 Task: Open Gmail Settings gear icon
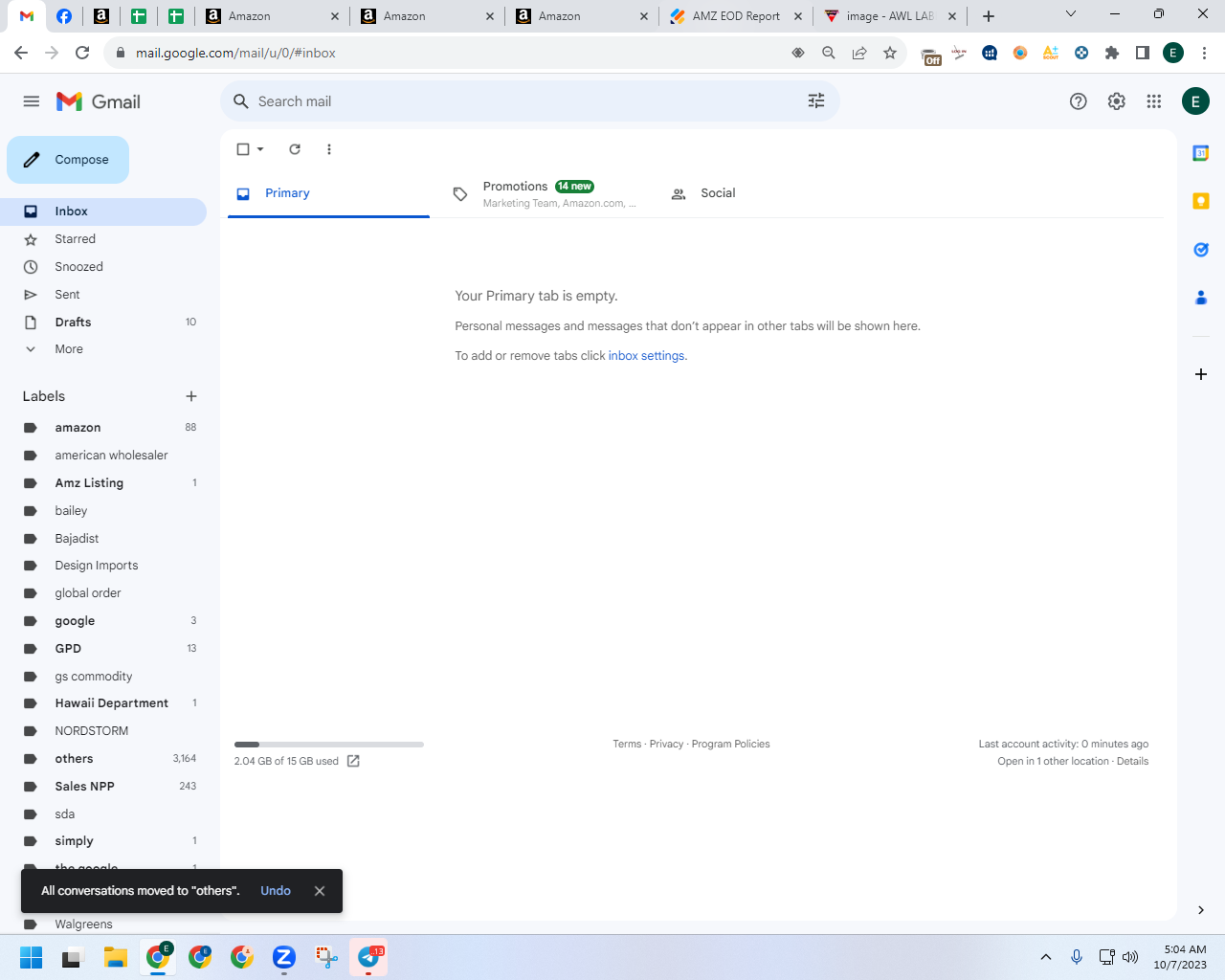click(1117, 101)
